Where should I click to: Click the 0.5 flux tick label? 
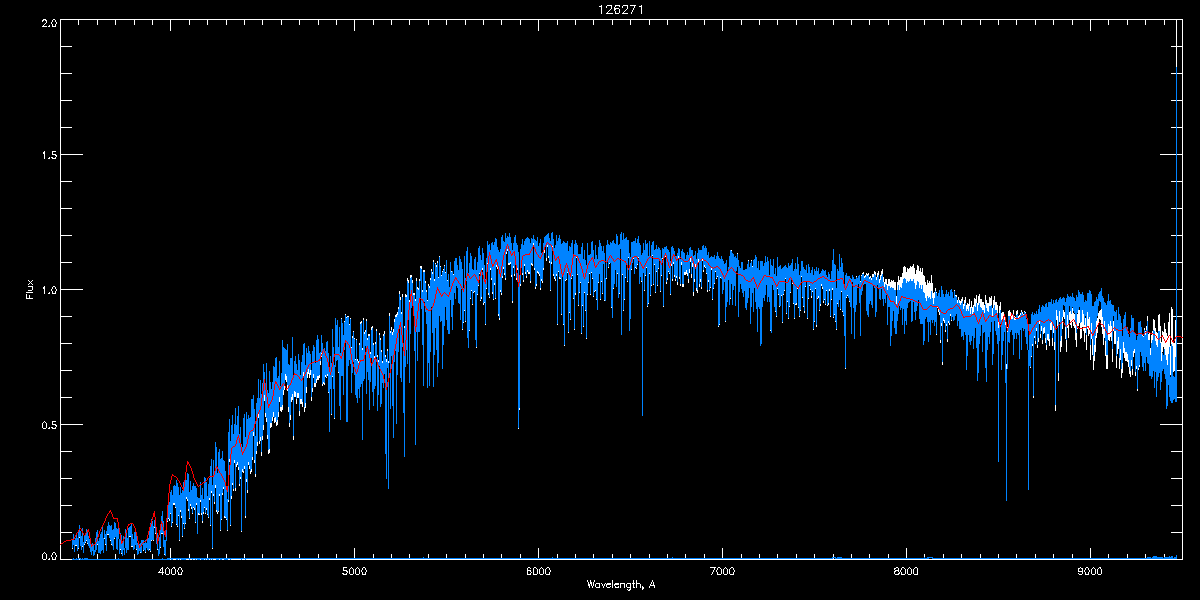[x=48, y=424]
